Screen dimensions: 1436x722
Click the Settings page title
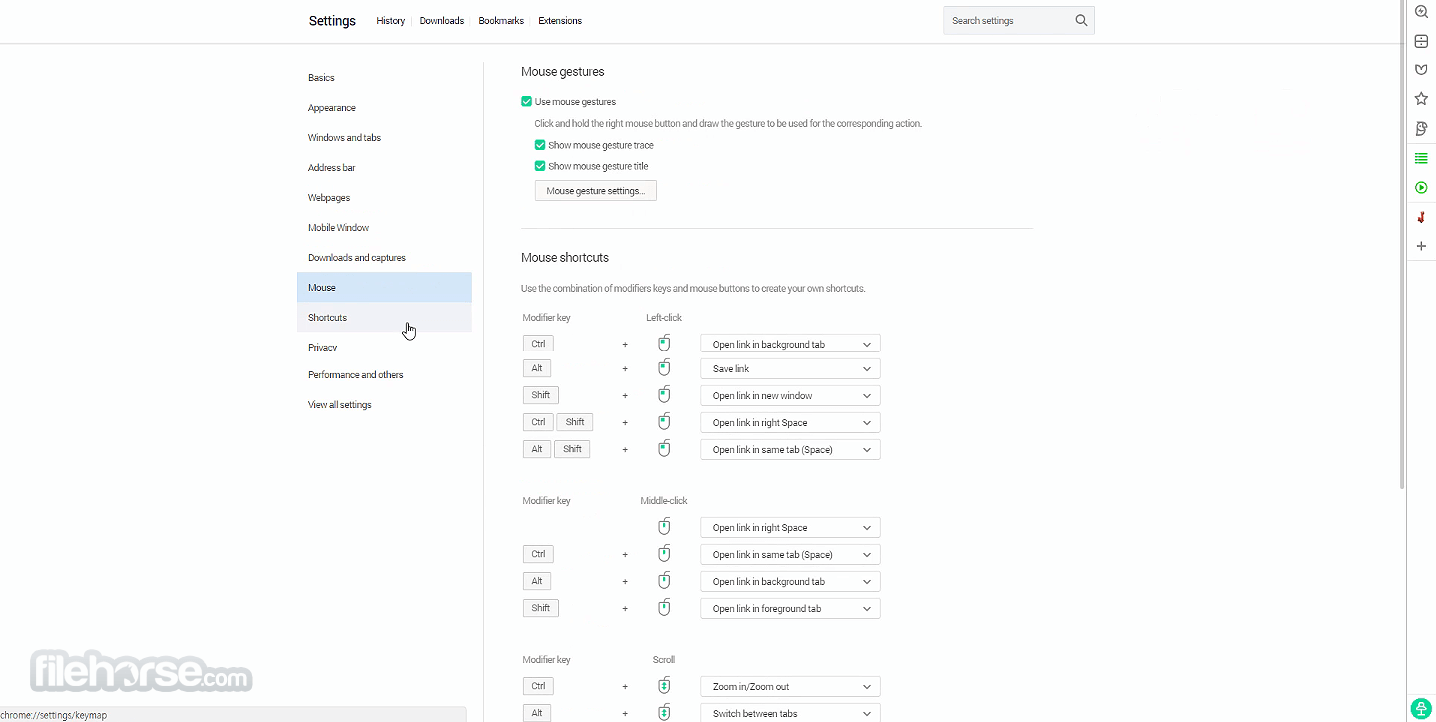[x=332, y=21]
